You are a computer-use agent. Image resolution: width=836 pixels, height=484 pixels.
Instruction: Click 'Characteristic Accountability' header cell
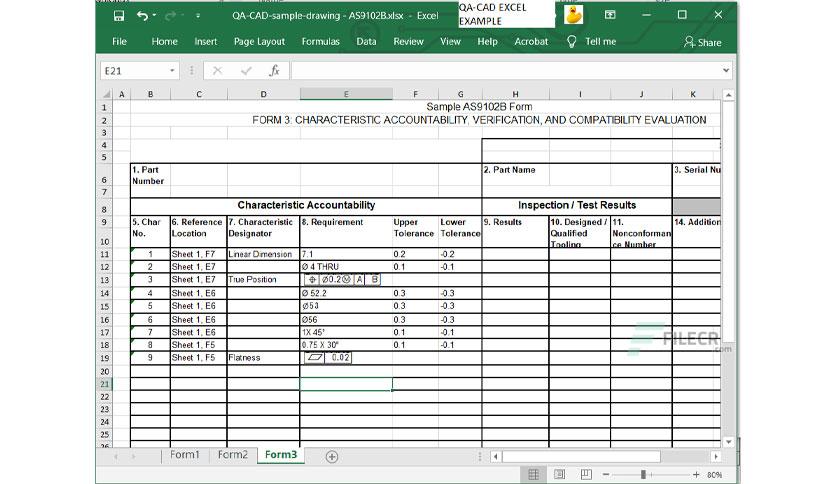[306, 205]
